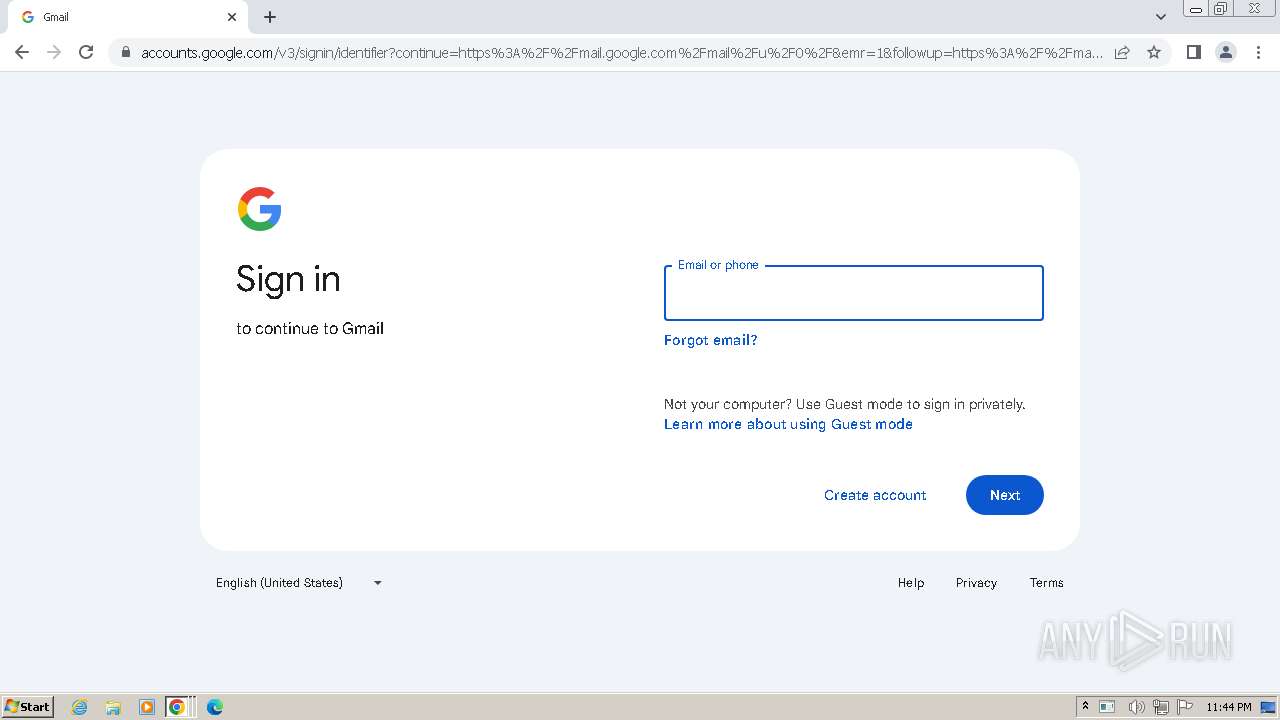Open the Privacy link
This screenshot has height=720, width=1280.
(976, 583)
